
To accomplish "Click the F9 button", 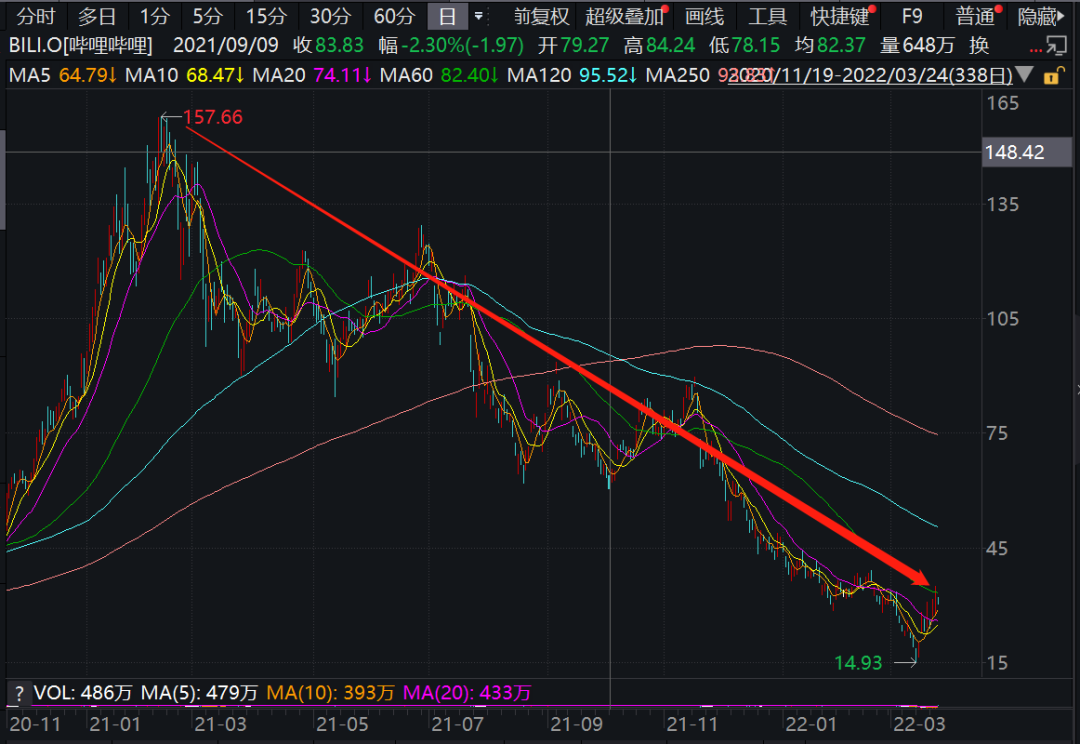I will pyautogui.click(x=912, y=15).
